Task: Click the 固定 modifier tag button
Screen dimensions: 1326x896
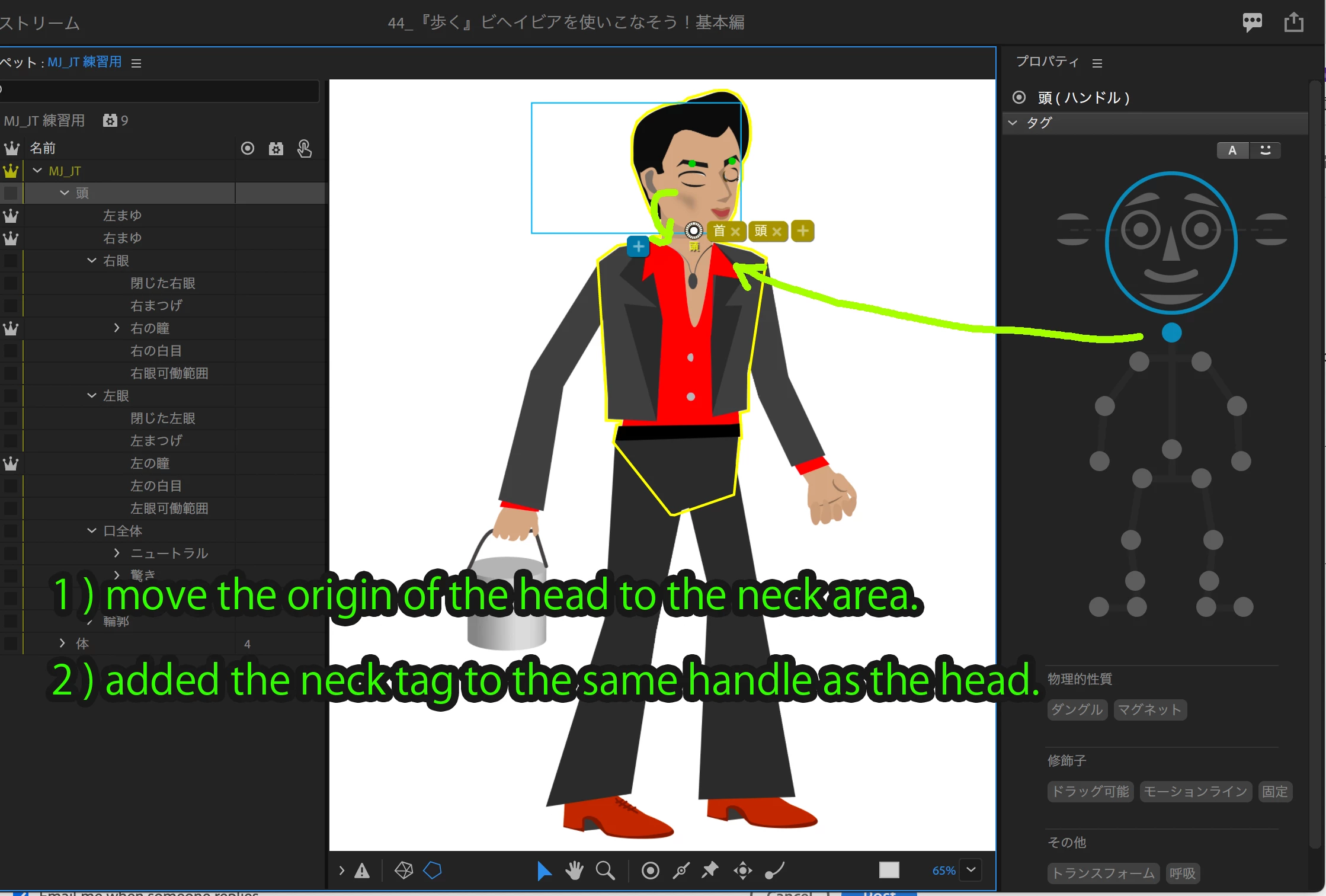Action: [x=1274, y=791]
